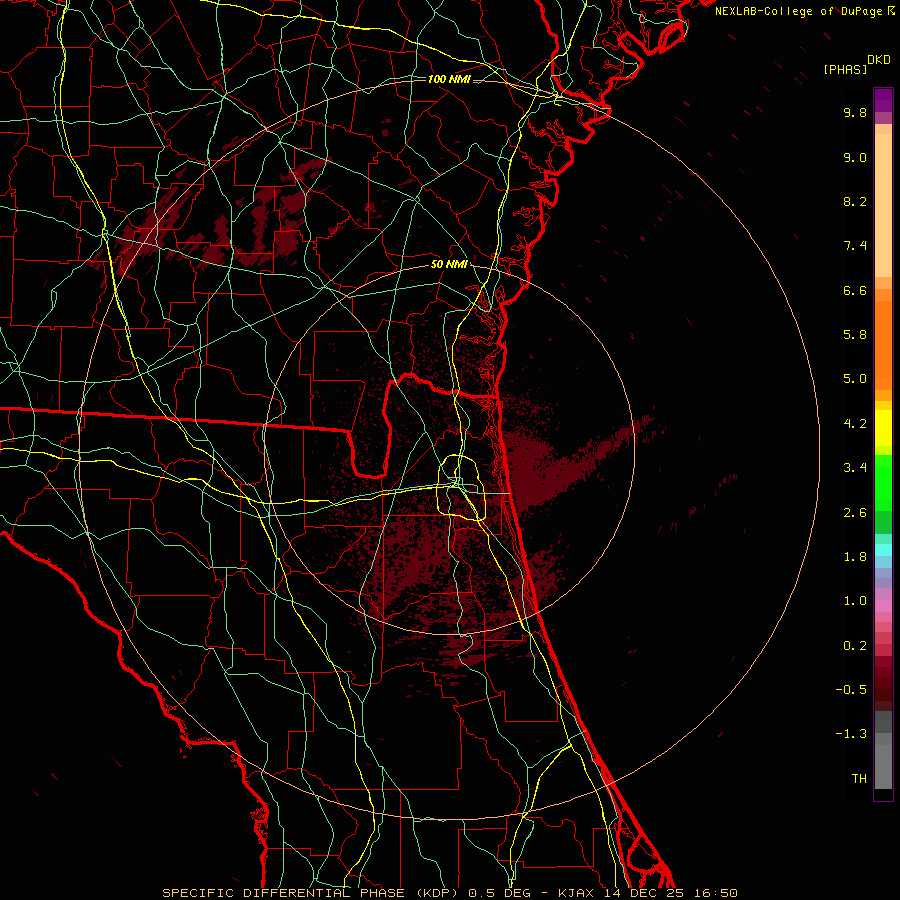
Task: Click the 1.0 scale value
Action: 855,601
